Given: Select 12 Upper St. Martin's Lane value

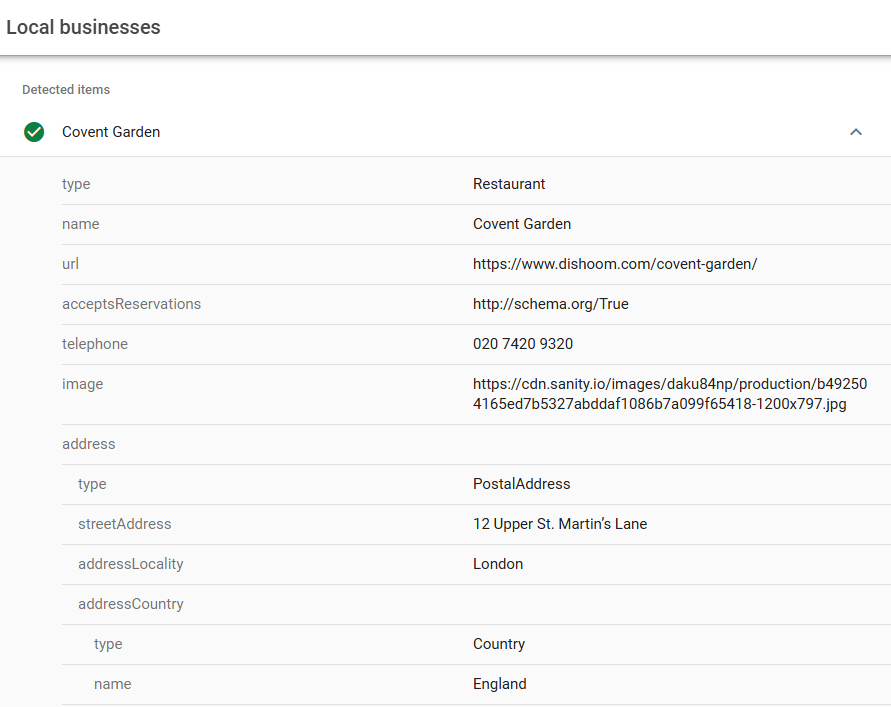Looking at the screenshot, I should tap(560, 524).
